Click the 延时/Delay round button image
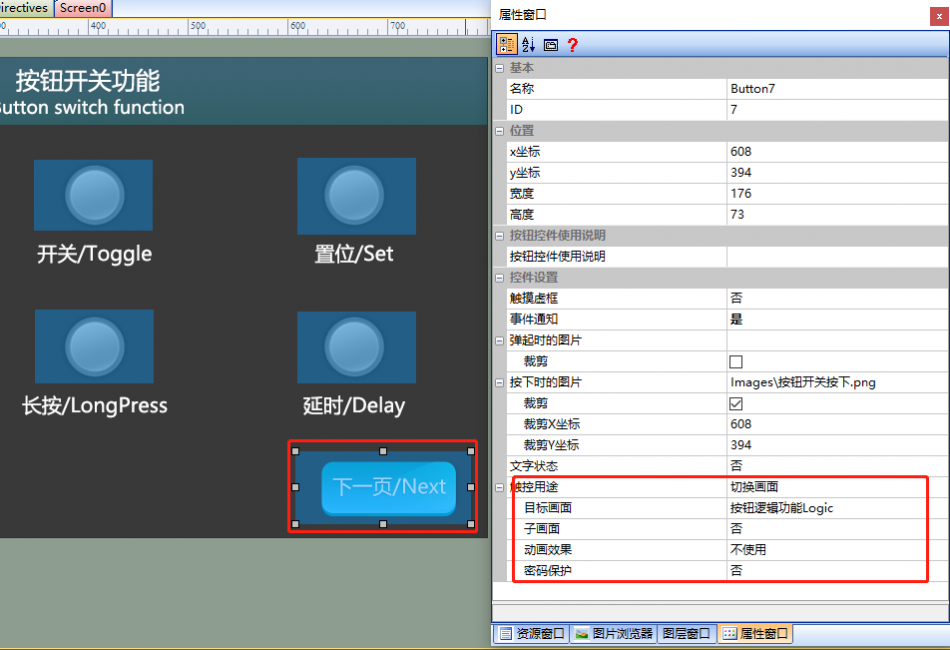950x650 pixels. (356, 347)
